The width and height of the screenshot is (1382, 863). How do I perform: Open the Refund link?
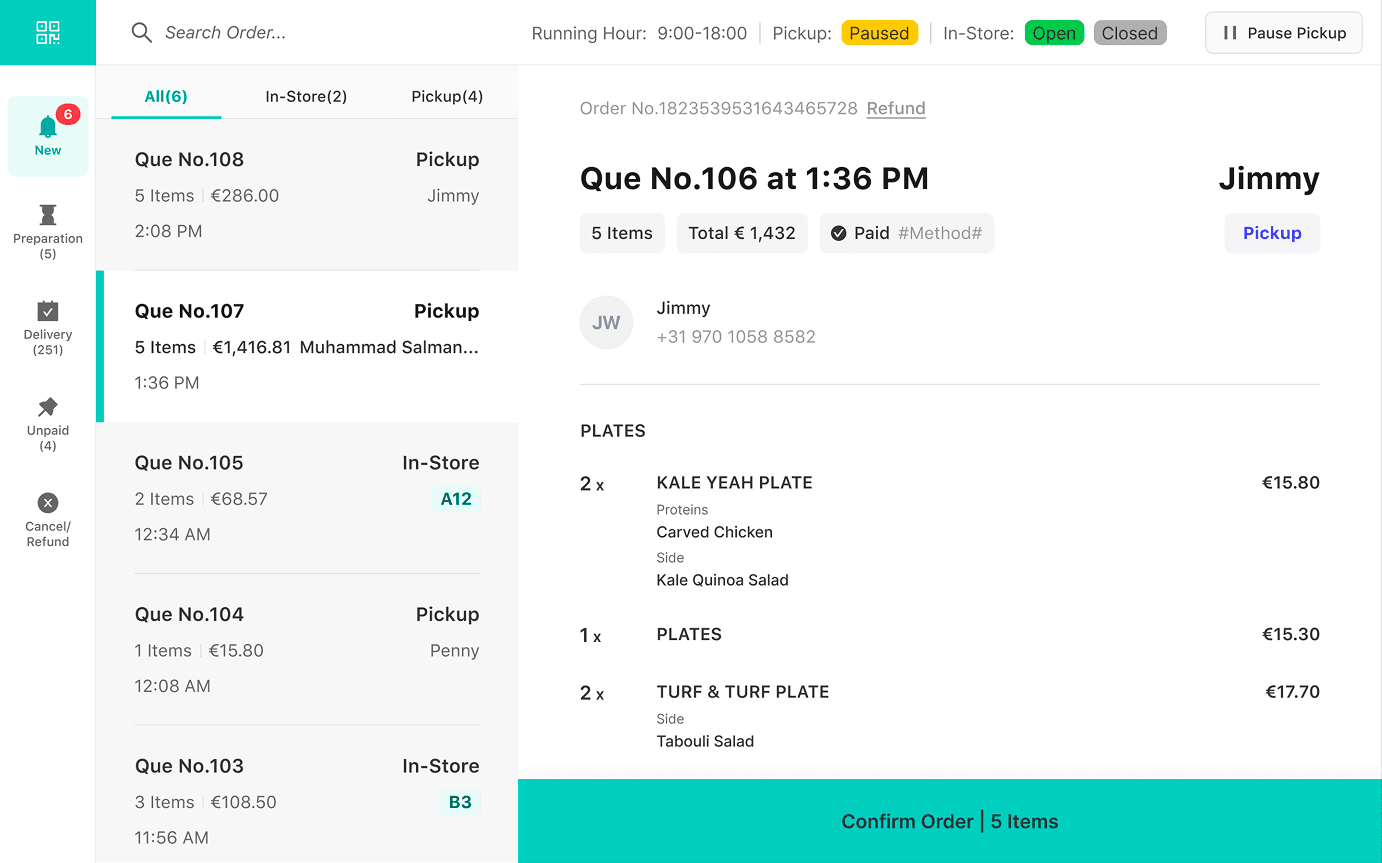coord(895,108)
